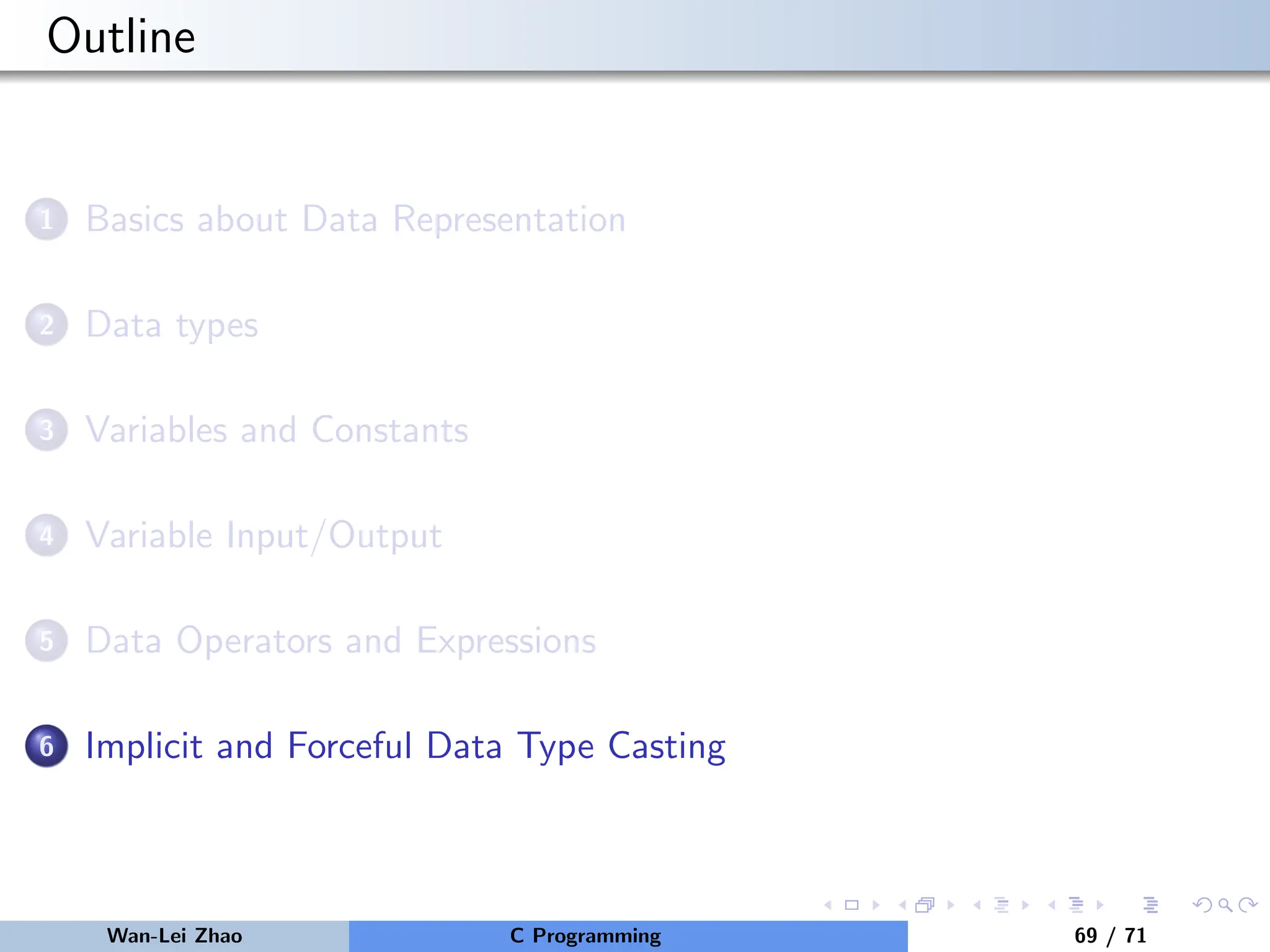Go to previous frame arrow
This screenshot has width=1270, height=952.
click(x=902, y=905)
